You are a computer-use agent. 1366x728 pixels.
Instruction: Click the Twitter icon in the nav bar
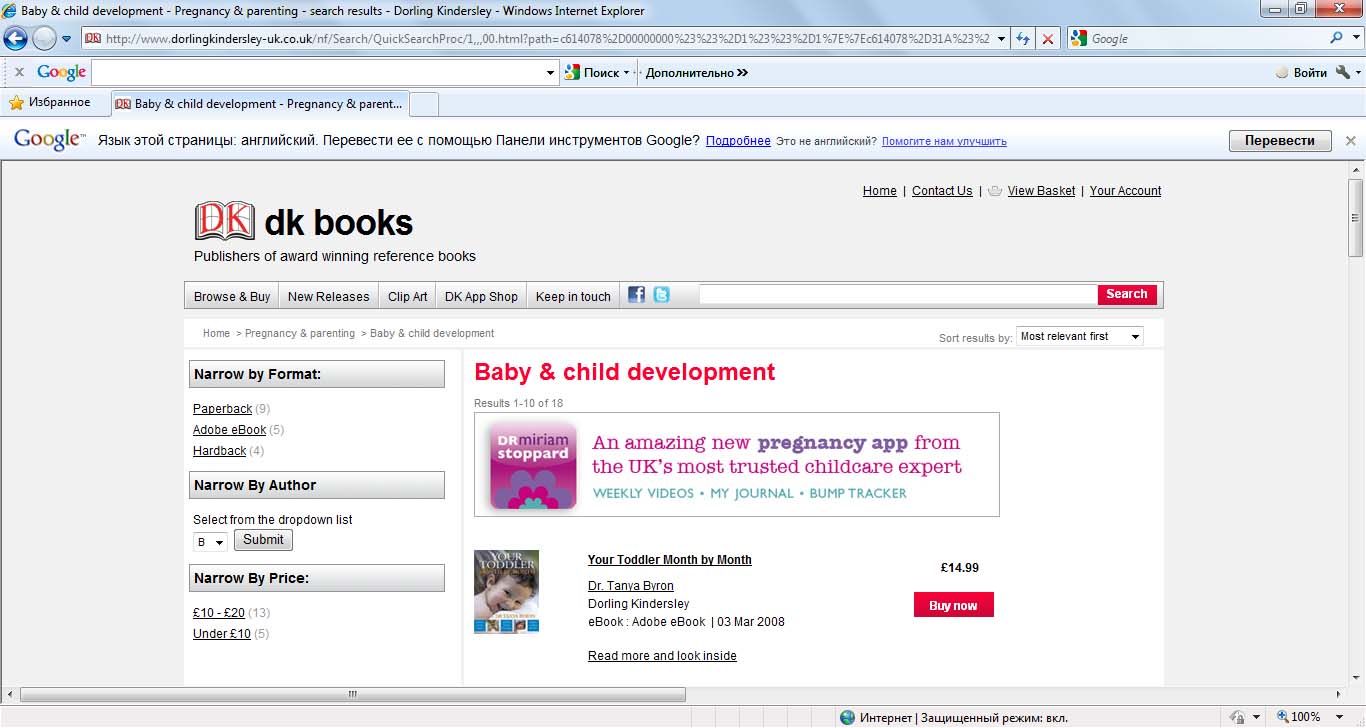pos(661,295)
